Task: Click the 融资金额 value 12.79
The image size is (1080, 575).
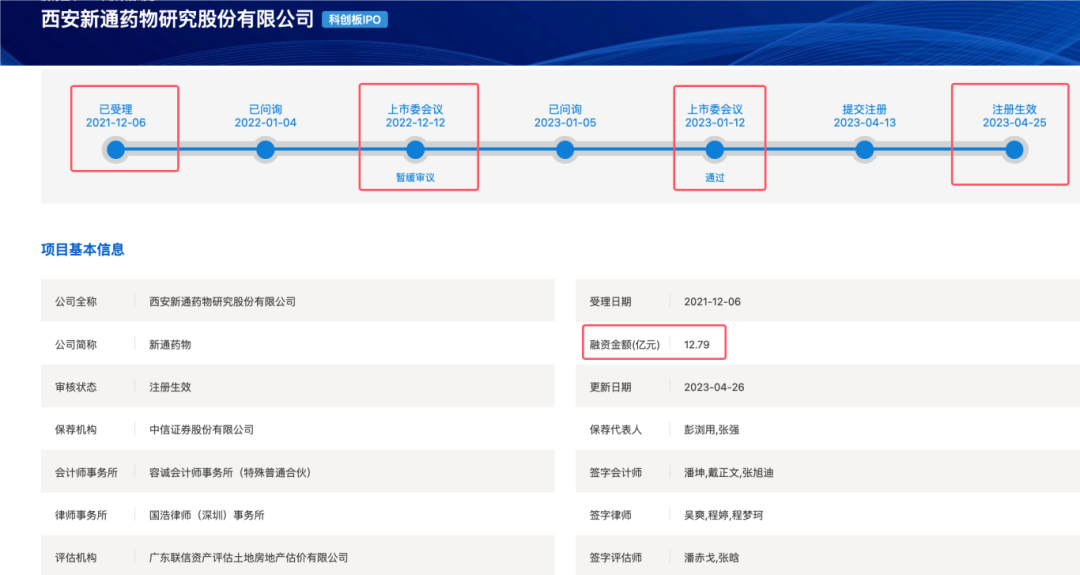Action: (696, 344)
